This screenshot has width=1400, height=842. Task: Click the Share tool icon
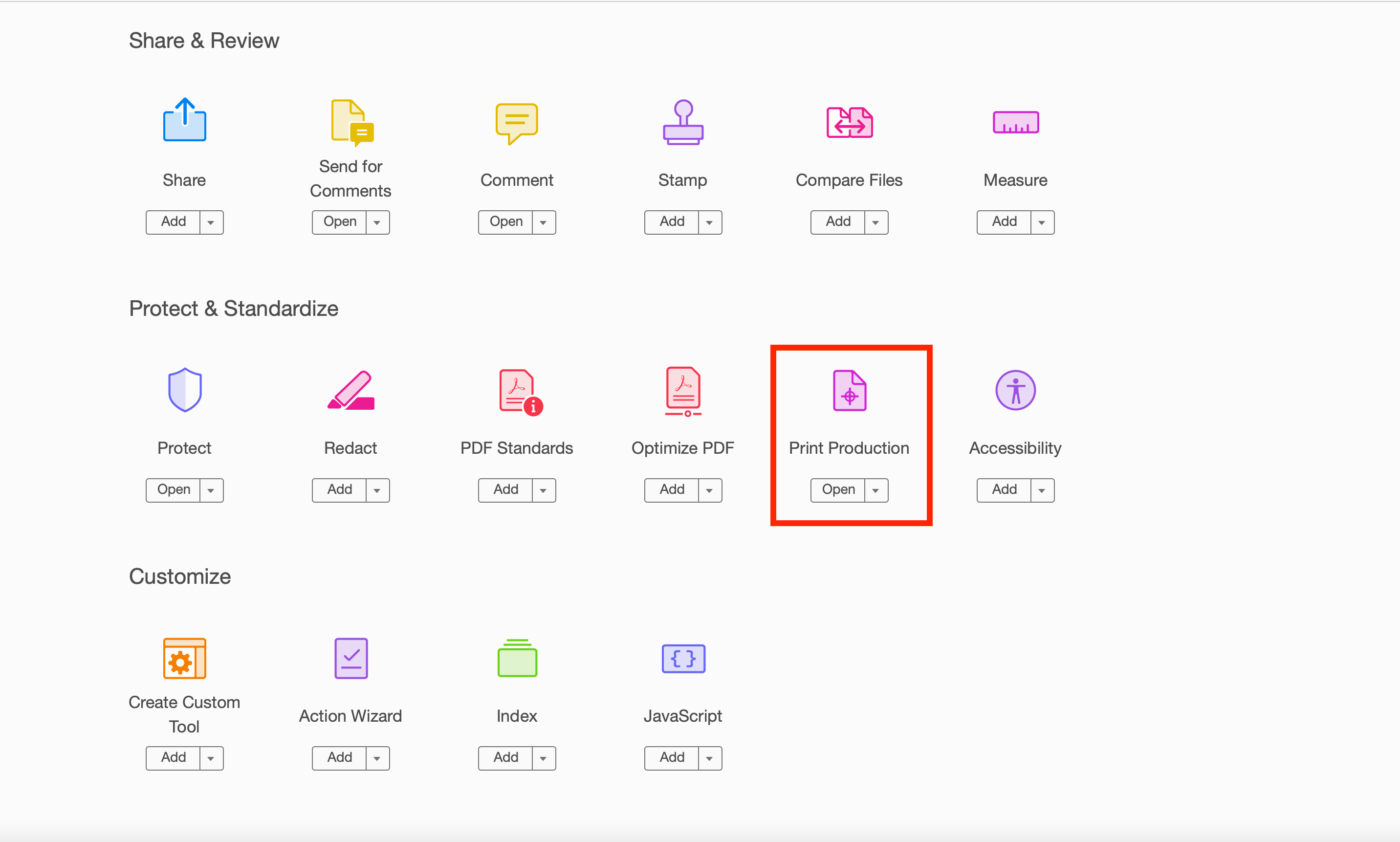(184, 120)
